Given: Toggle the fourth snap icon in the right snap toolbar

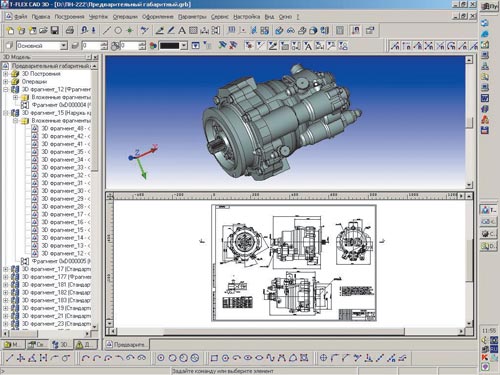Looking at the screenshot, I should (429, 46).
